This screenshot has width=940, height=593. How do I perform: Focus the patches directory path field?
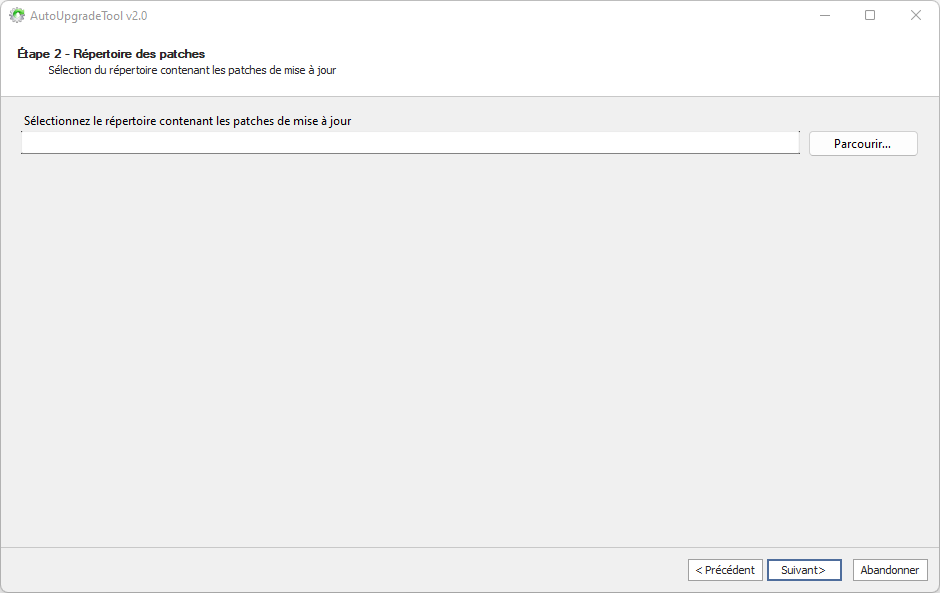coord(410,143)
